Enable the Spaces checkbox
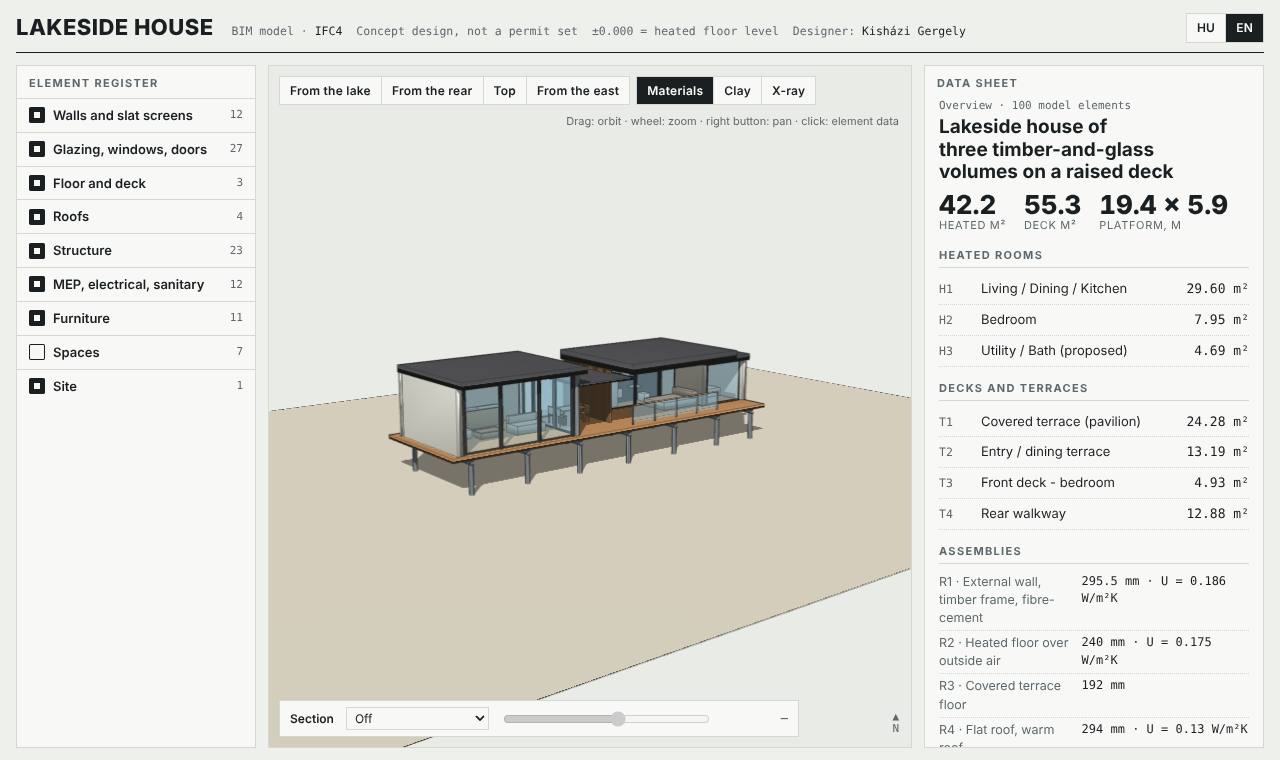 point(37,352)
